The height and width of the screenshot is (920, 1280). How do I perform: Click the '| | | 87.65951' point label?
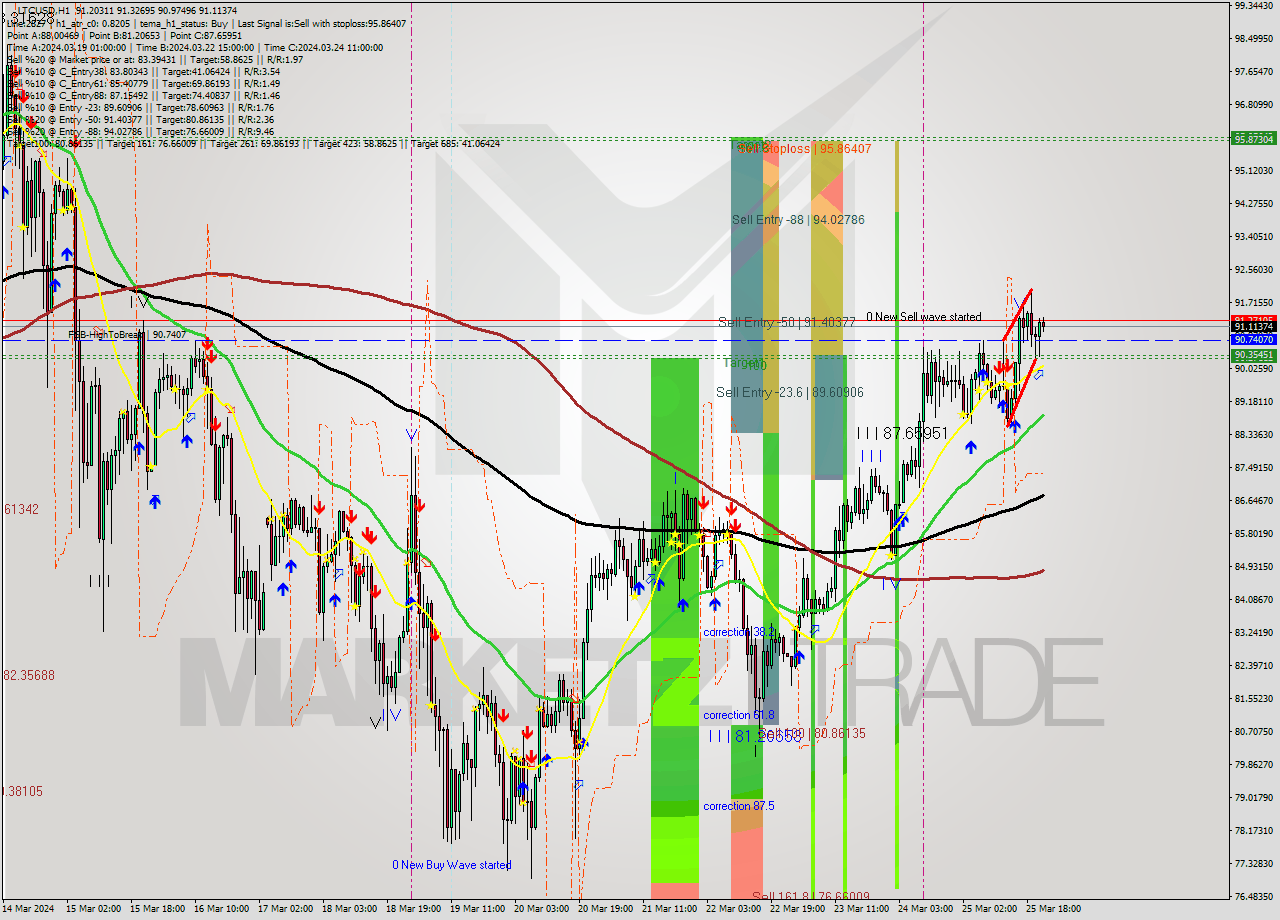click(902, 433)
